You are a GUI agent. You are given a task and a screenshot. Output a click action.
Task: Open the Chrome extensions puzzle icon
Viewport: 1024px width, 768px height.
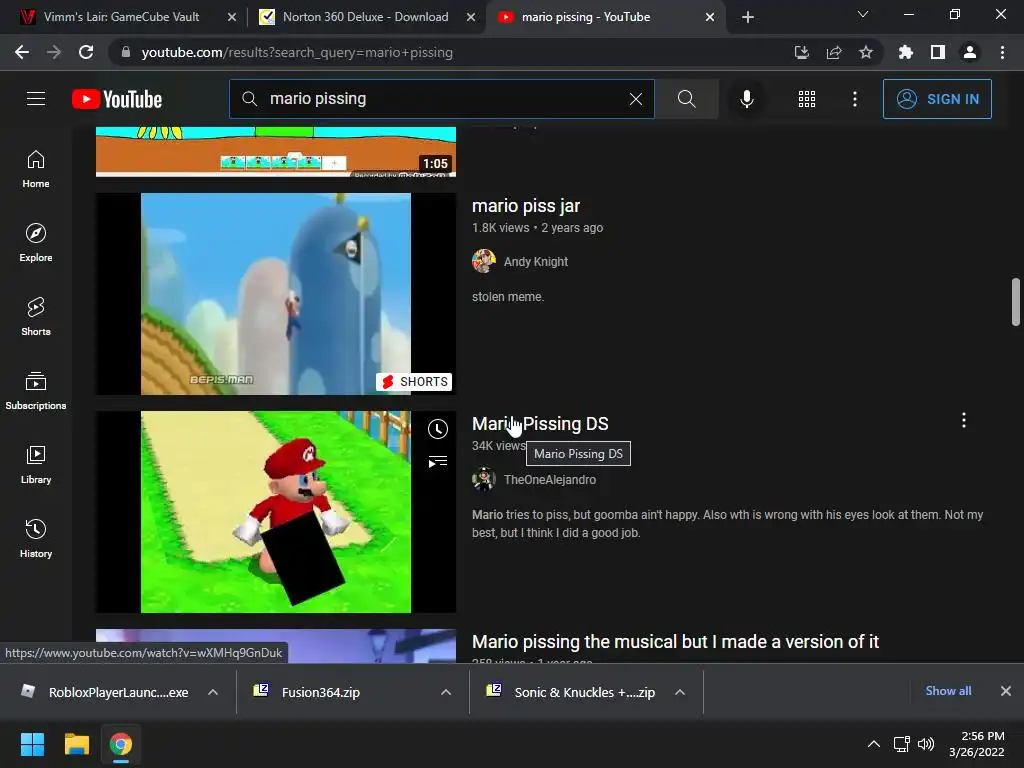905,52
